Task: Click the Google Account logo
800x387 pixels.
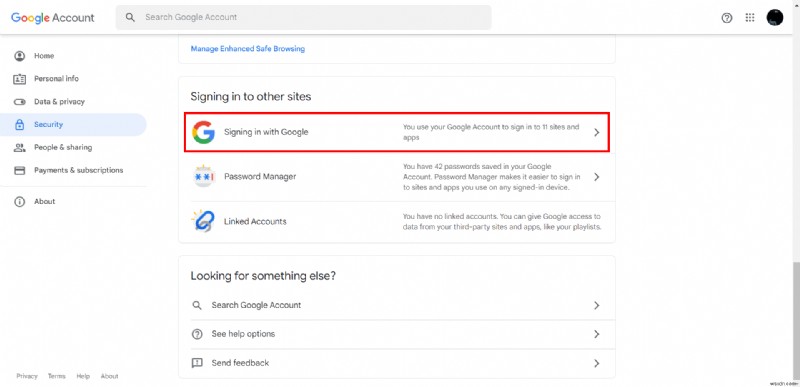Action: (53, 17)
